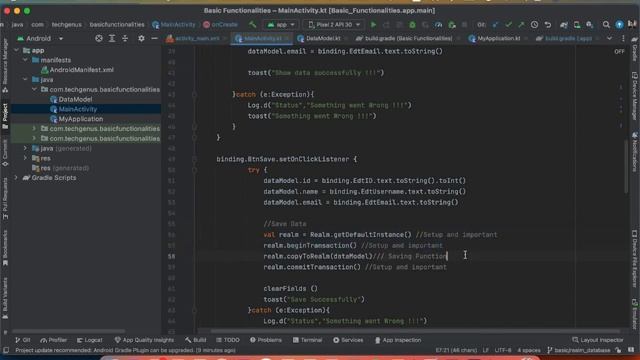640x360 pixels.
Task: Click Select Opened File target icon
Action: [x=99, y=38]
